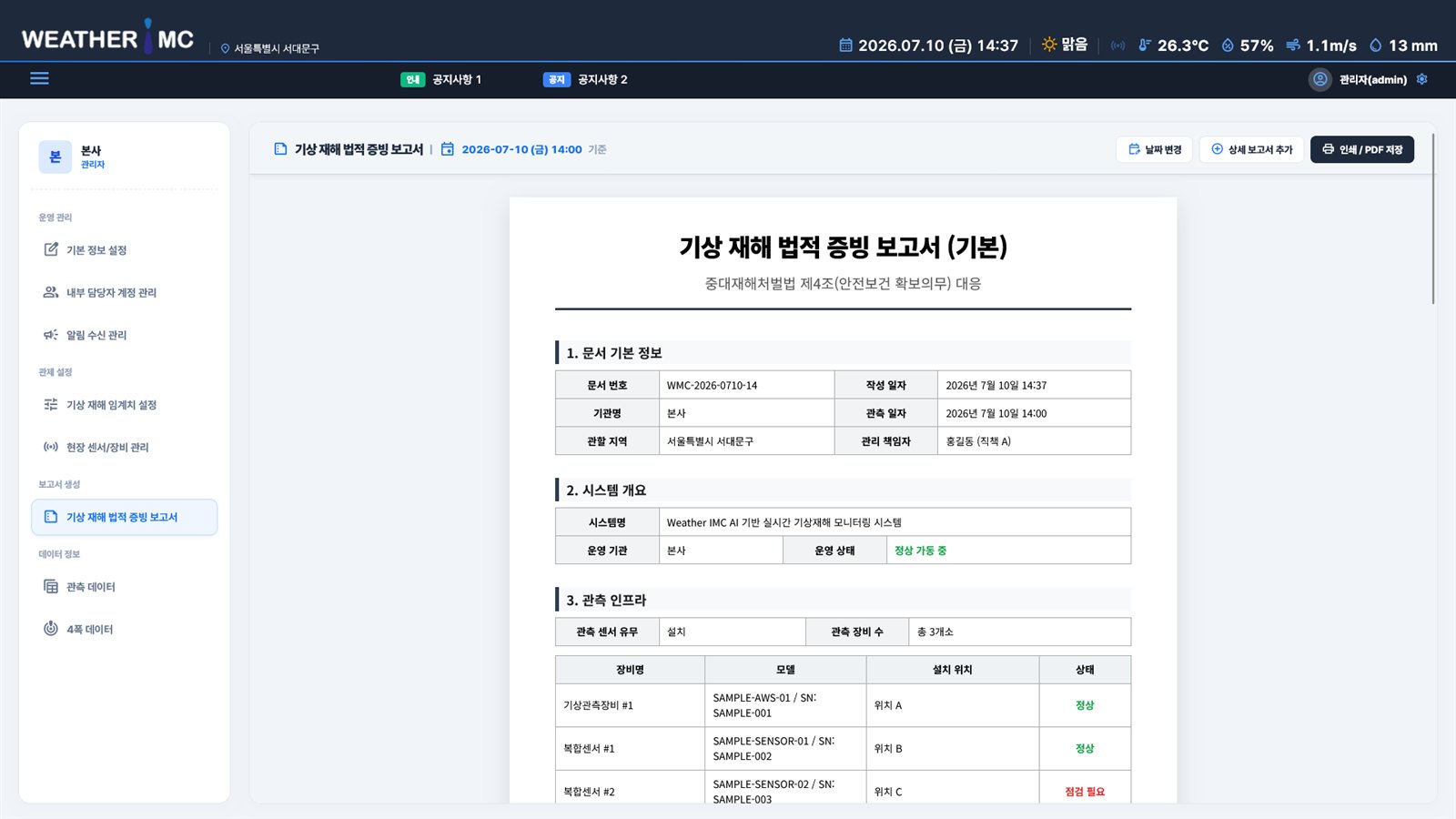Click the wind icon by 1.1m/s
The height and width of the screenshot is (819, 1456).
[x=1292, y=45]
